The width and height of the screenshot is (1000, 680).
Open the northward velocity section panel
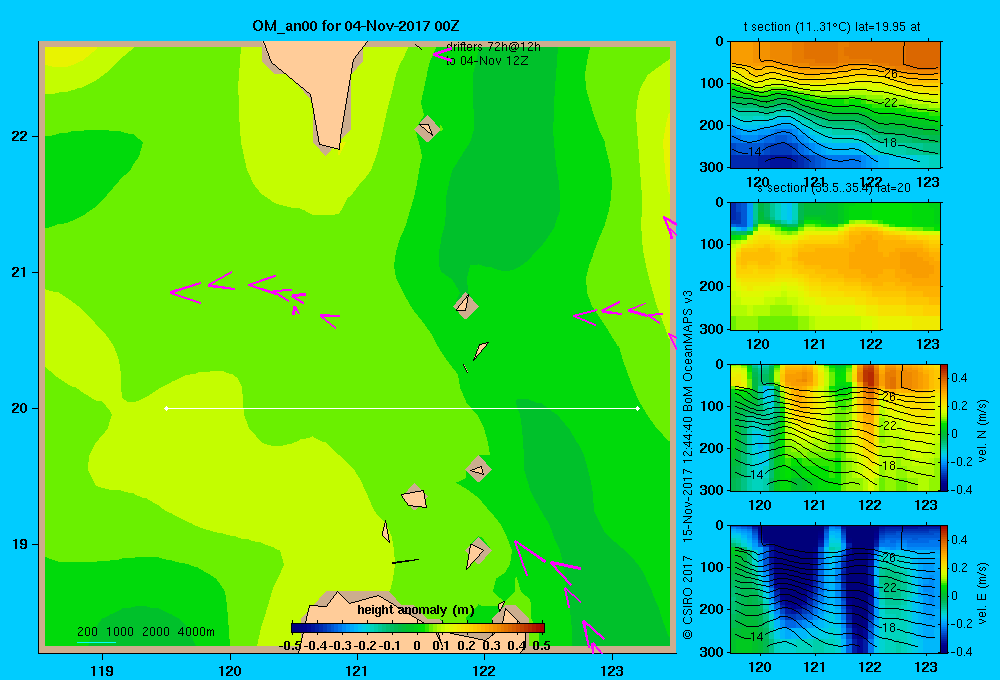pos(835,427)
